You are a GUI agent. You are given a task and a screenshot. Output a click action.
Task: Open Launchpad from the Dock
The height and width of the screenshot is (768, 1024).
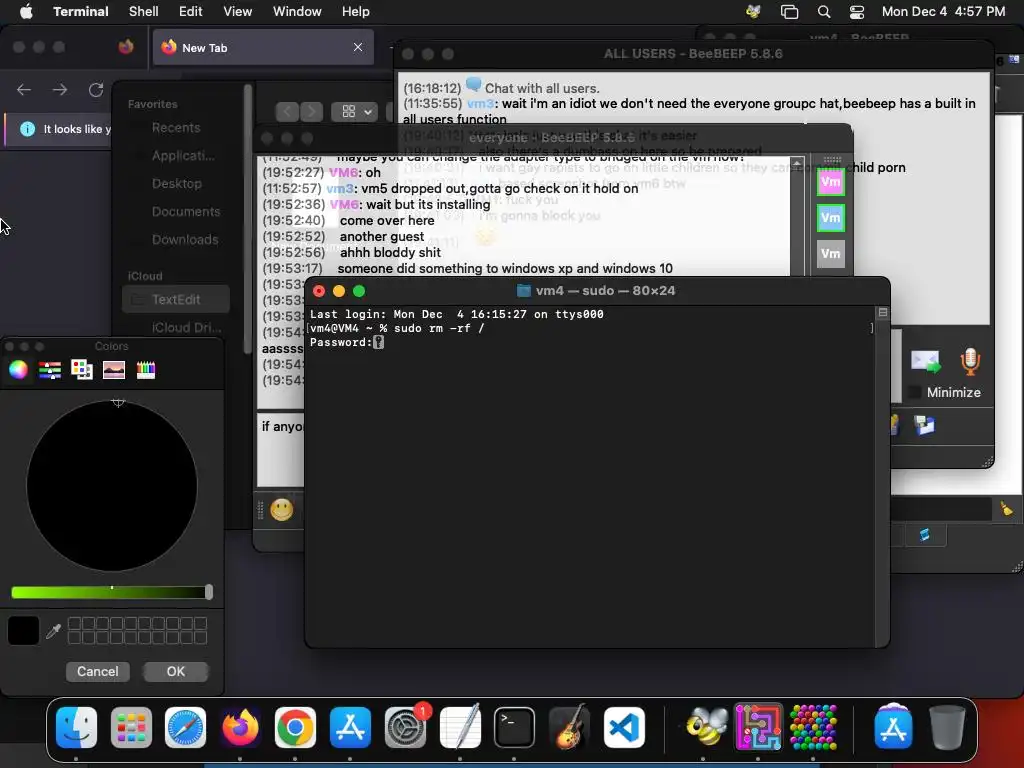point(131,727)
